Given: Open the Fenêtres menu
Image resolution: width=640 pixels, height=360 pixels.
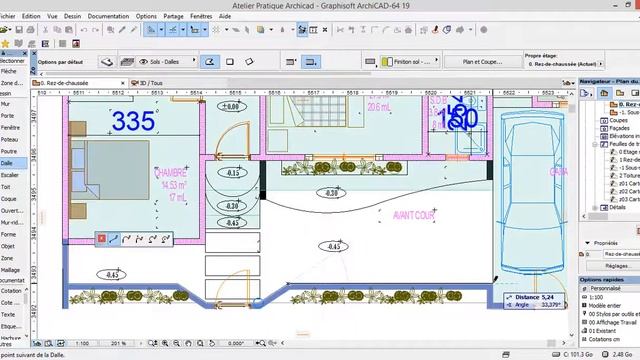Looking at the screenshot, I should pyautogui.click(x=201, y=16).
